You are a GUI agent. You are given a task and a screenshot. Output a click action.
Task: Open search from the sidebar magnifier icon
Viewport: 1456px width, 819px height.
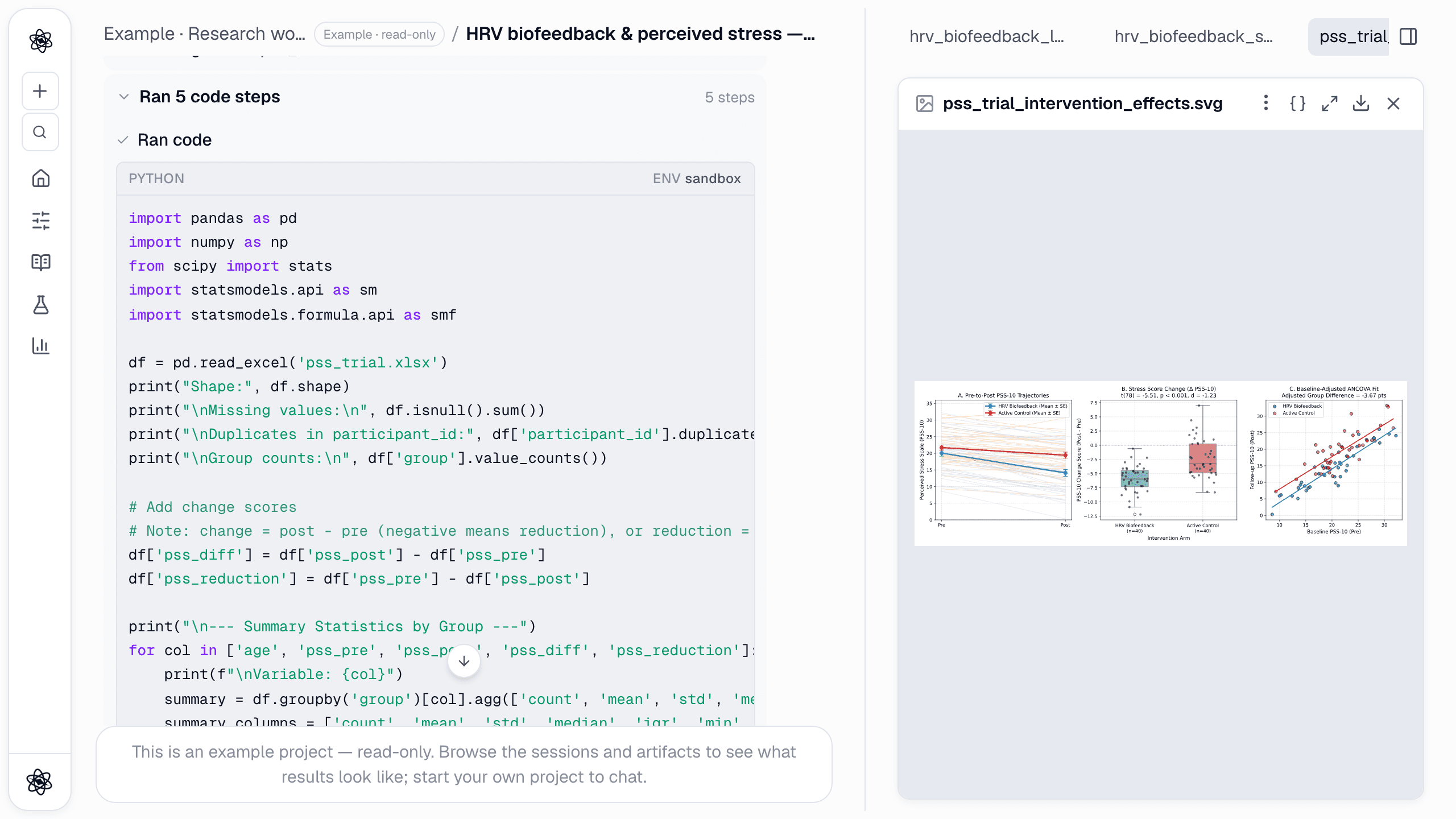coord(40,132)
